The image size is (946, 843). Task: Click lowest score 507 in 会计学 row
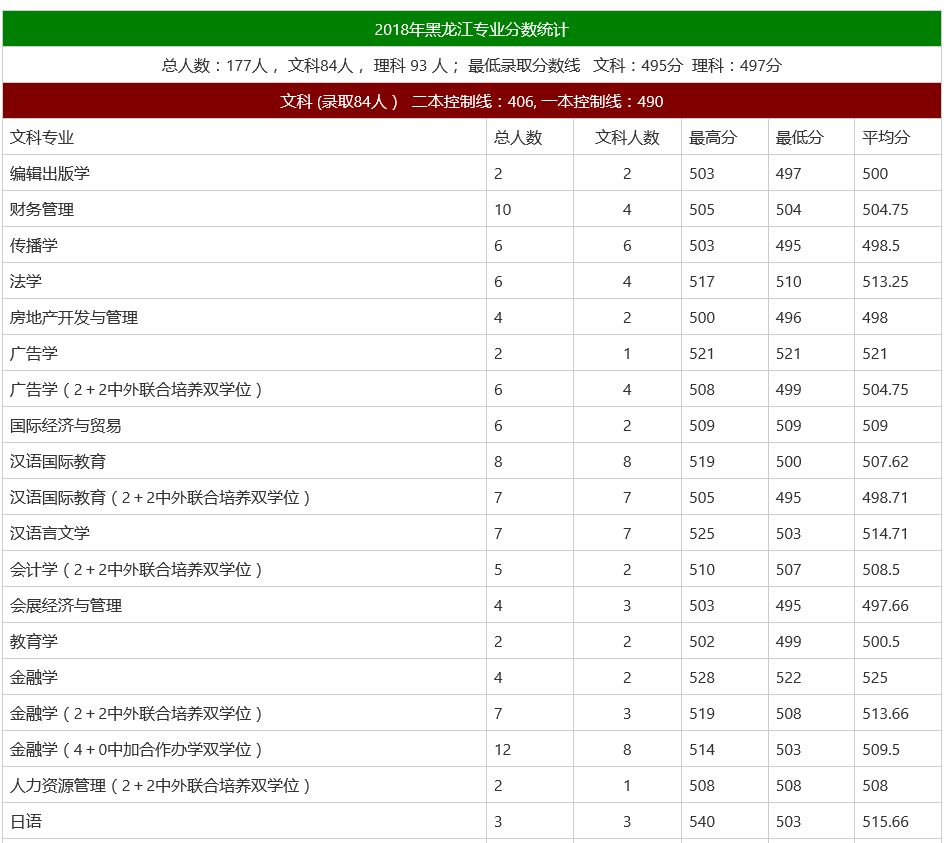[x=789, y=570]
